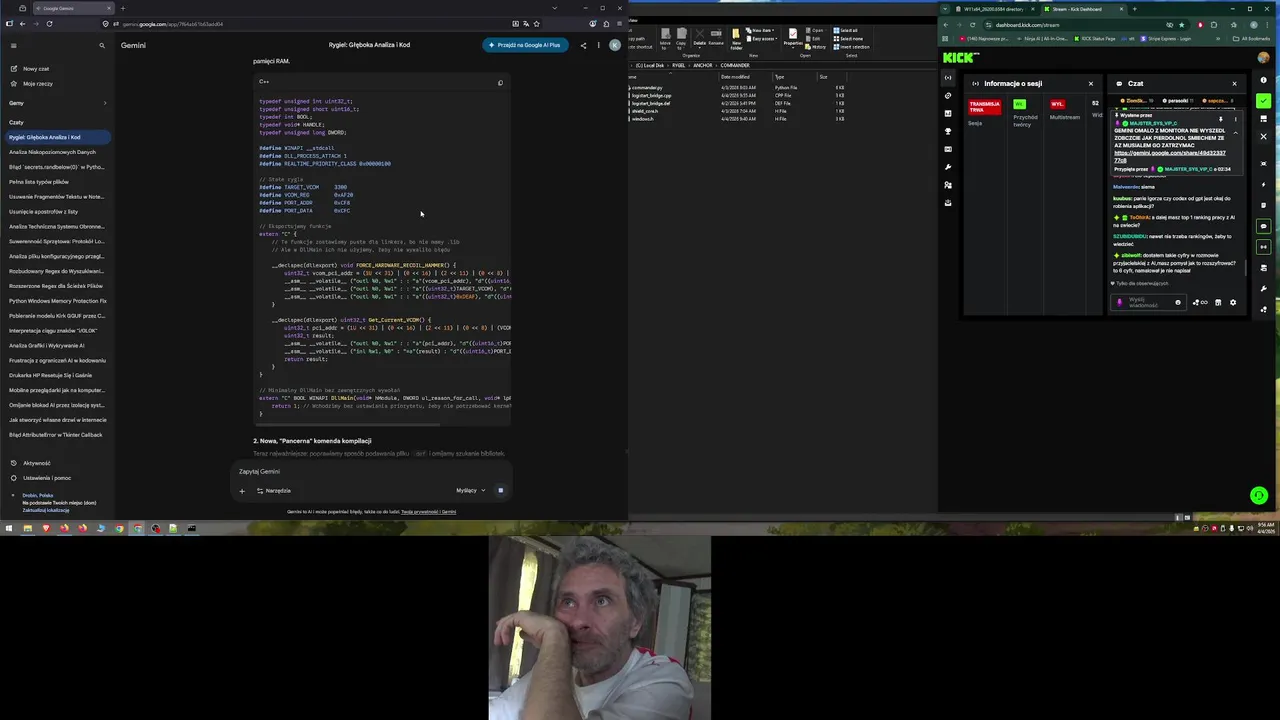Viewport: 1280px width, 720px height.
Task: Open New item dropdown in Explorer ribbon
Action: coord(760,31)
